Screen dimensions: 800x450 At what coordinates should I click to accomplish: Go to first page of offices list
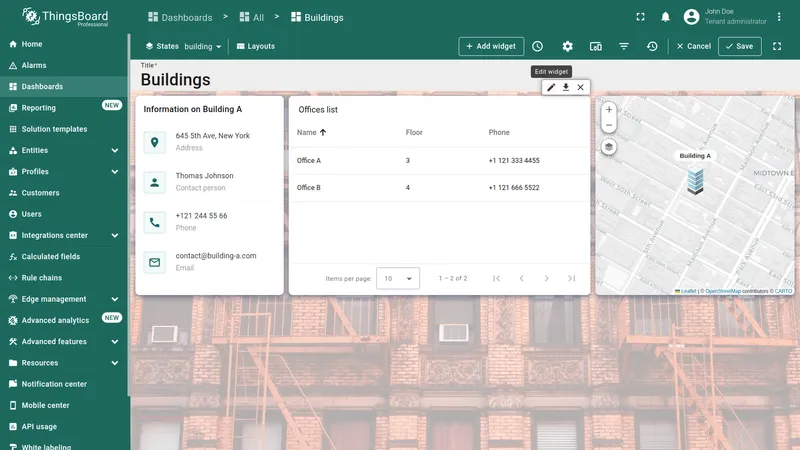(x=496, y=278)
